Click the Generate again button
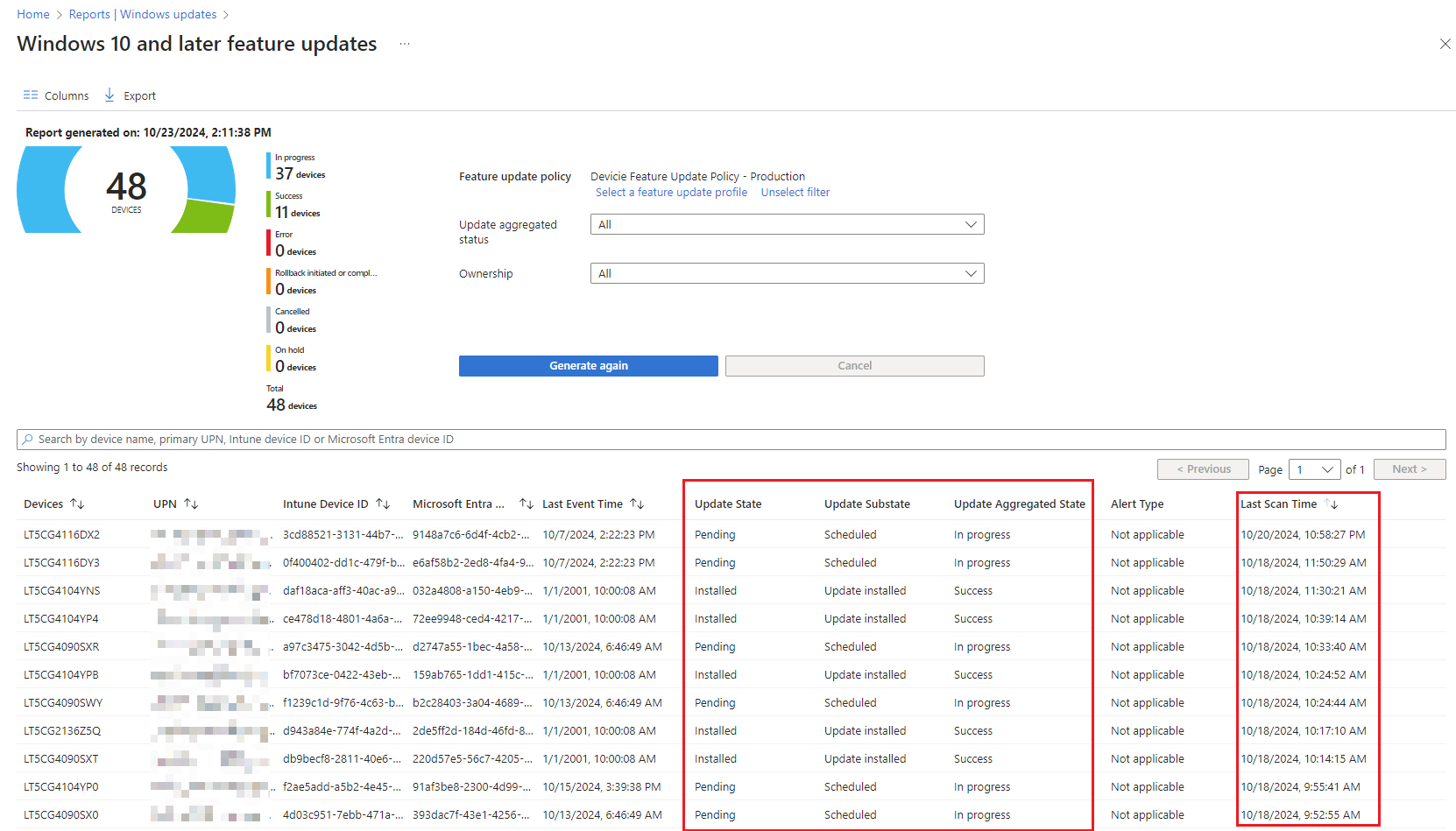The height and width of the screenshot is (831, 1456). pos(588,365)
